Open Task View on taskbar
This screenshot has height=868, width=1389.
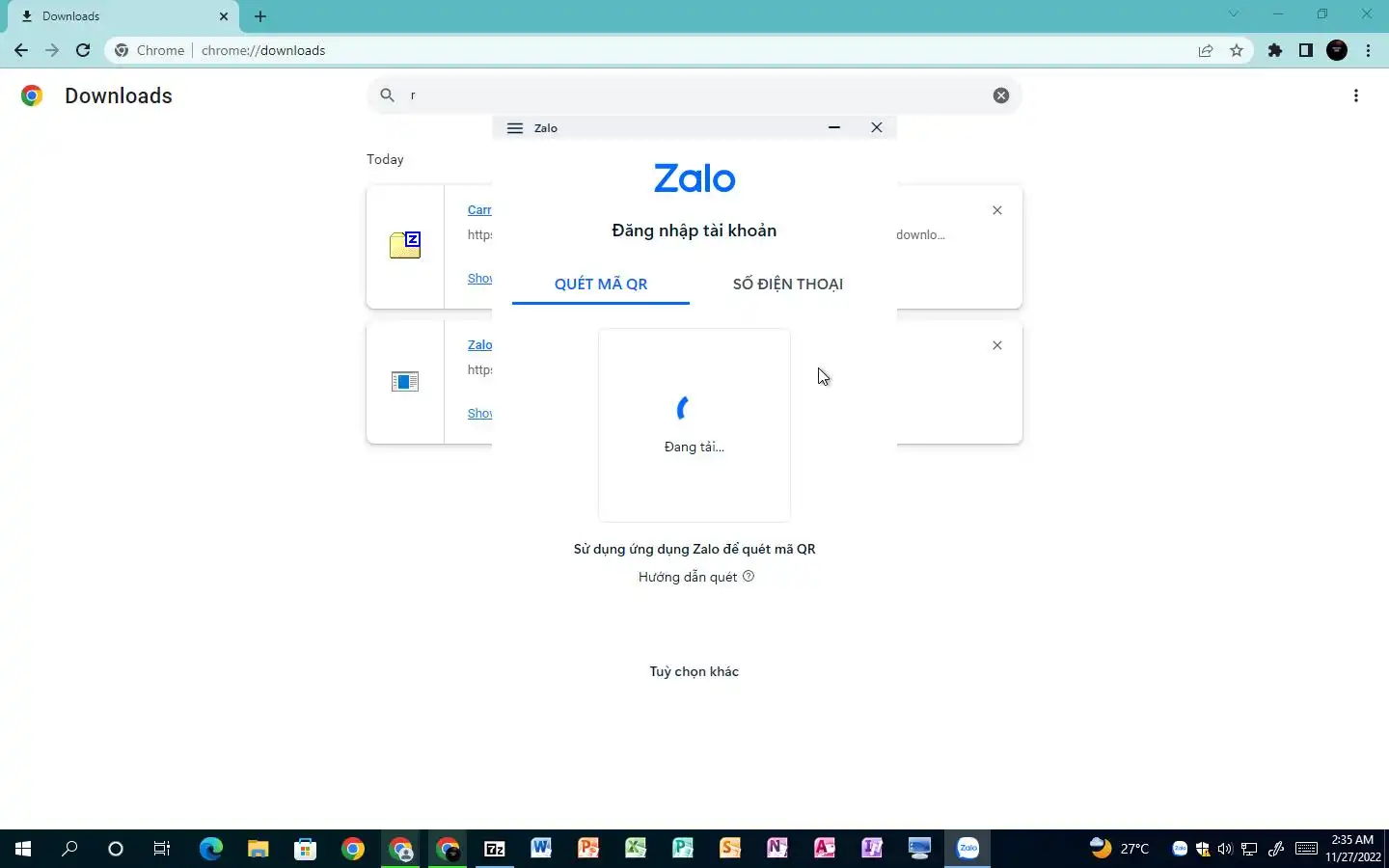coord(162,849)
